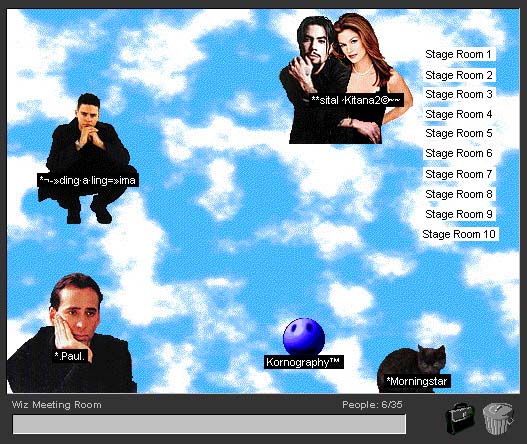Jump to Stage Room 4
Viewport: 527px width, 444px height.
pos(459,114)
